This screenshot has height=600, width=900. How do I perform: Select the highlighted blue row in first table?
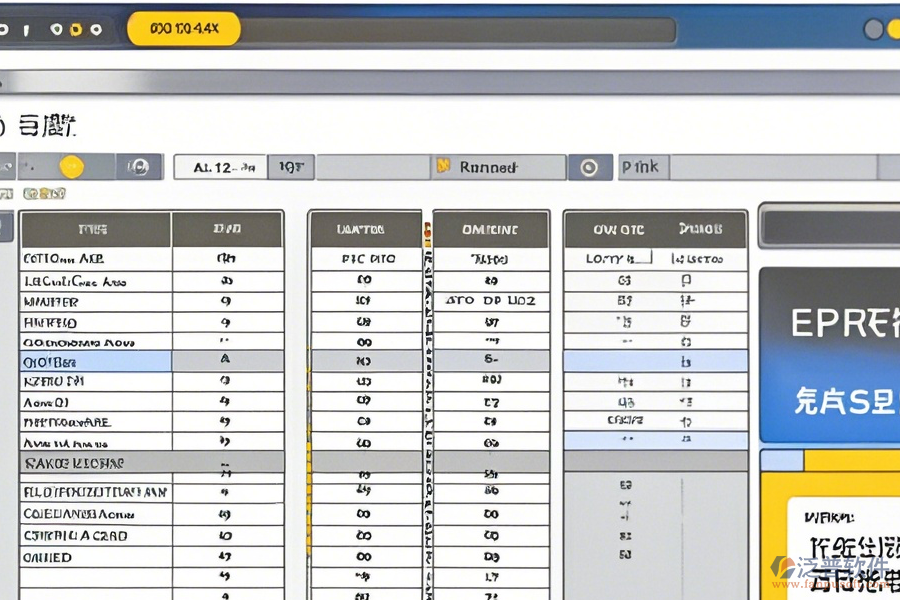click(x=96, y=361)
